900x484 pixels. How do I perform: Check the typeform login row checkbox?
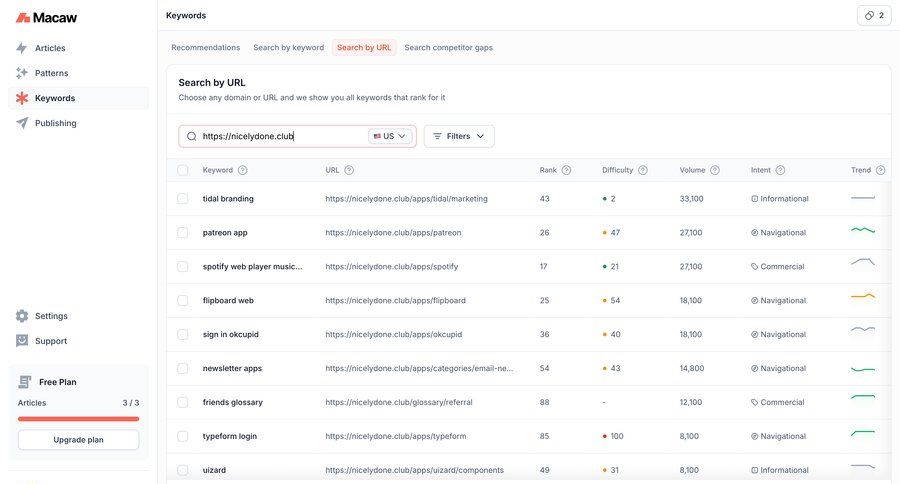tap(183, 436)
